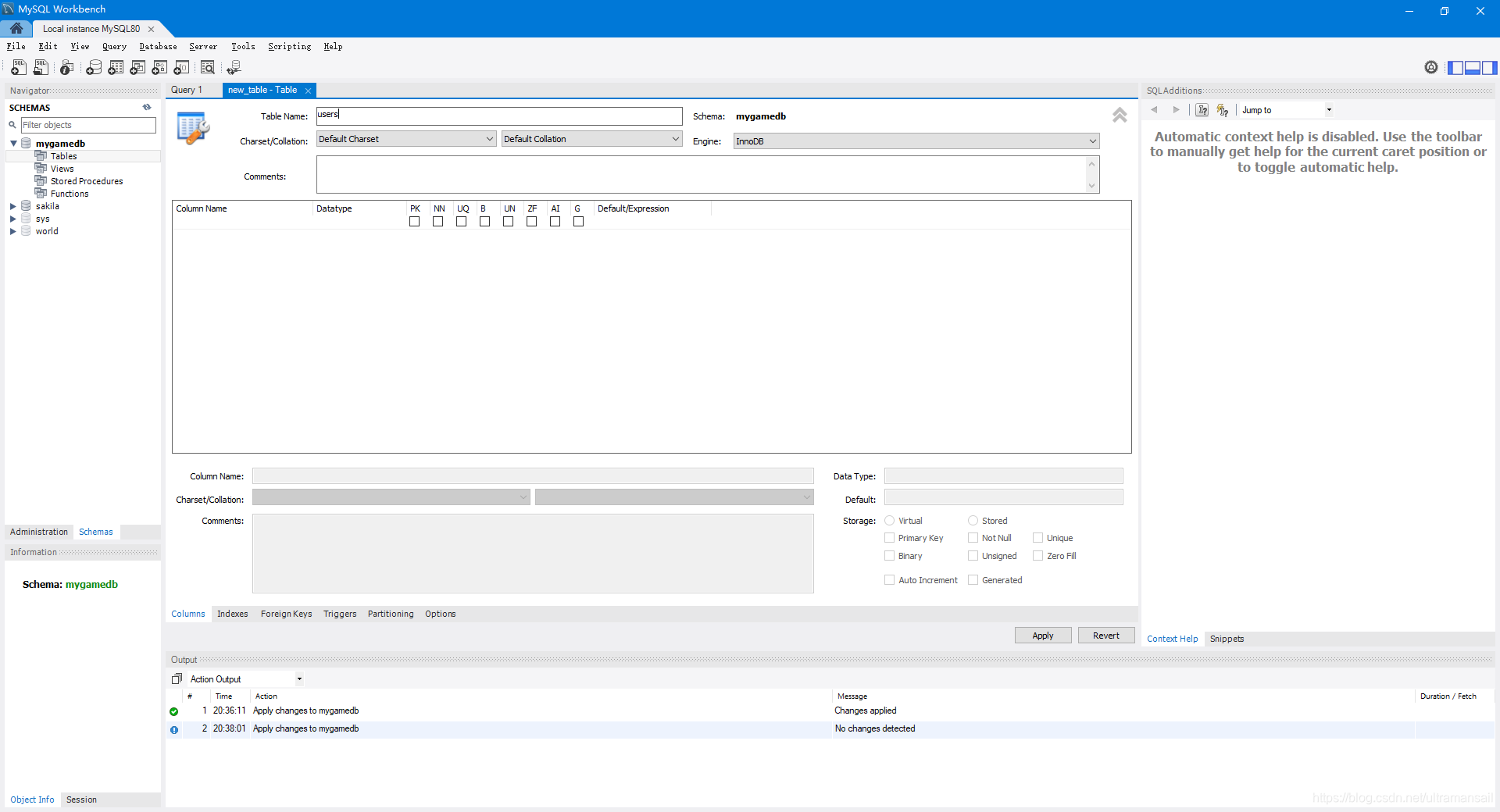Check the AI column checkbox
Image resolution: width=1500 pixels, height=812 pixels.
[555, 222]
